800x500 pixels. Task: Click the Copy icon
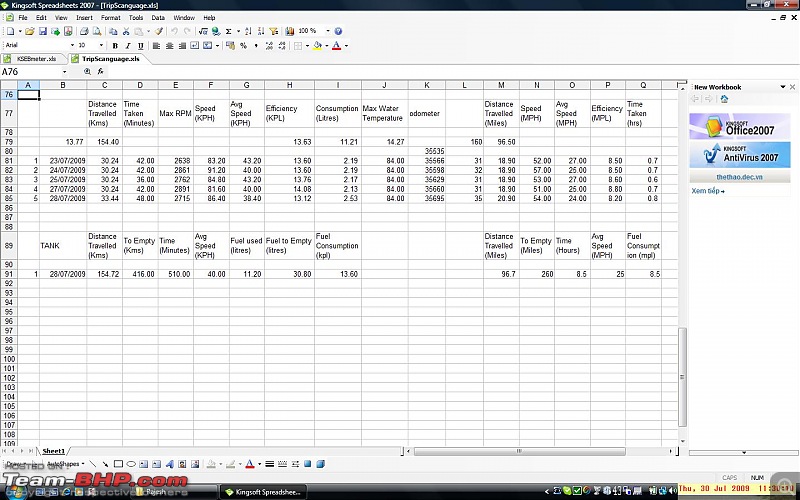pyautogui.click(x=113, y=32)
